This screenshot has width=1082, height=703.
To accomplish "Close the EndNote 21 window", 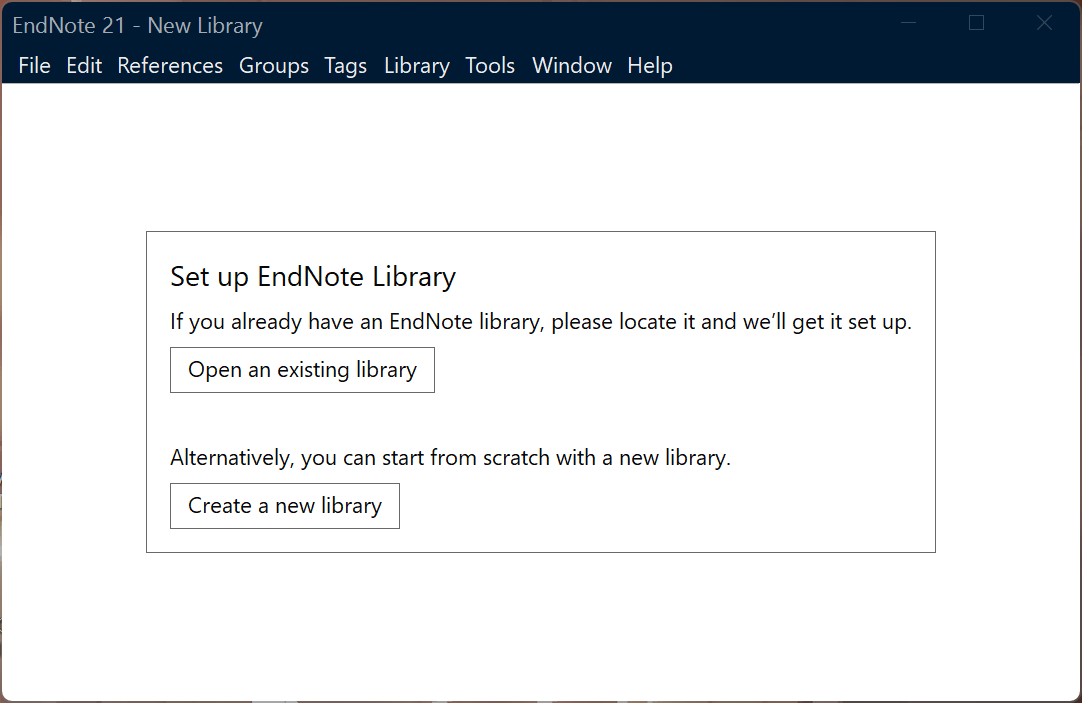I will (x=1044, y=23).
